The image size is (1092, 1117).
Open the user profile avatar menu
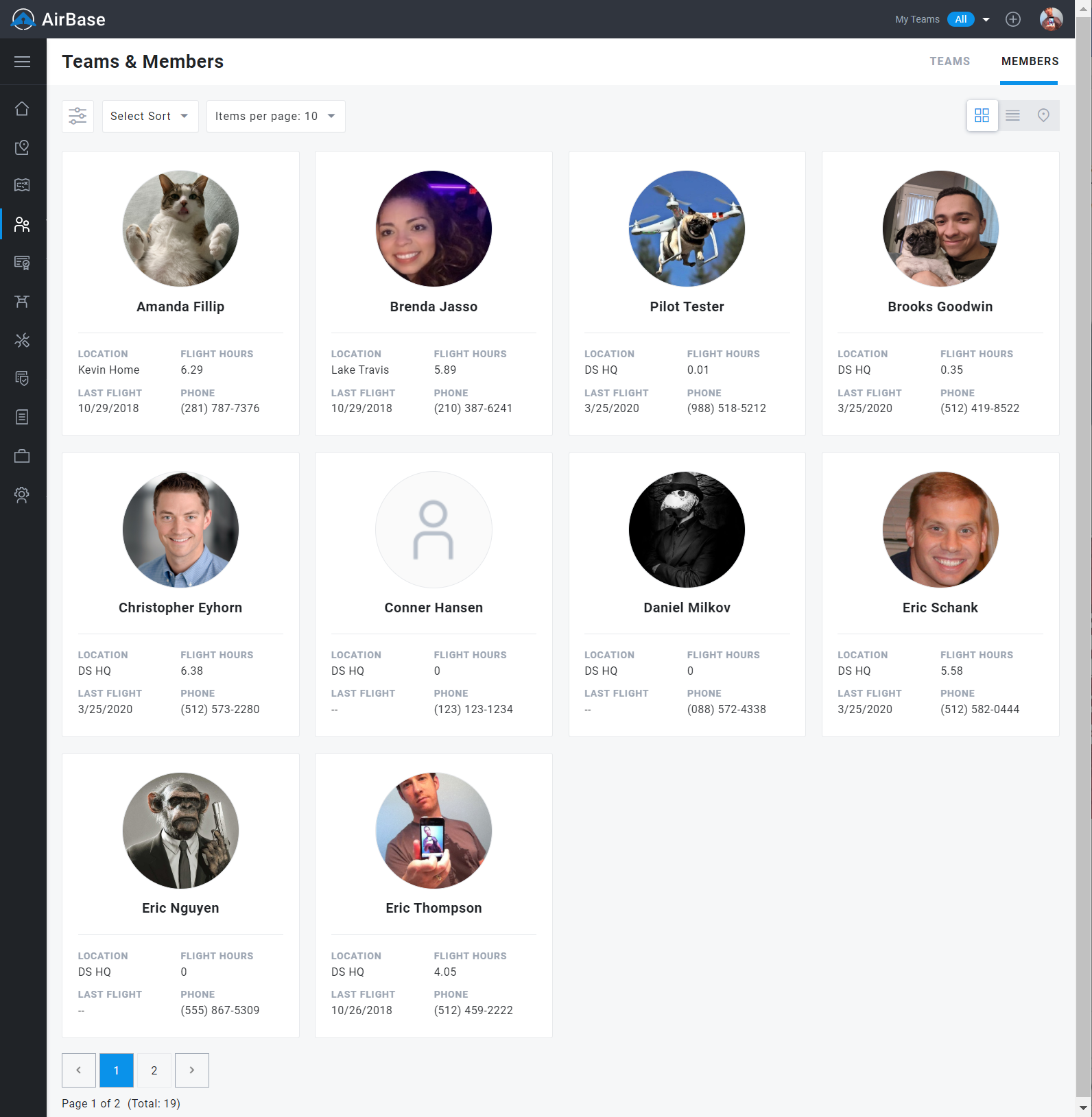(x=1051, y=19)
